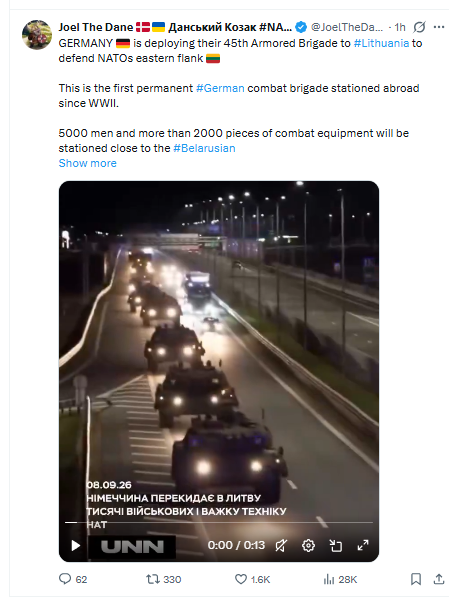The height and width of the screenshot is (597, 449).
Task: Open video settings gear
Action: click(308, 546)
